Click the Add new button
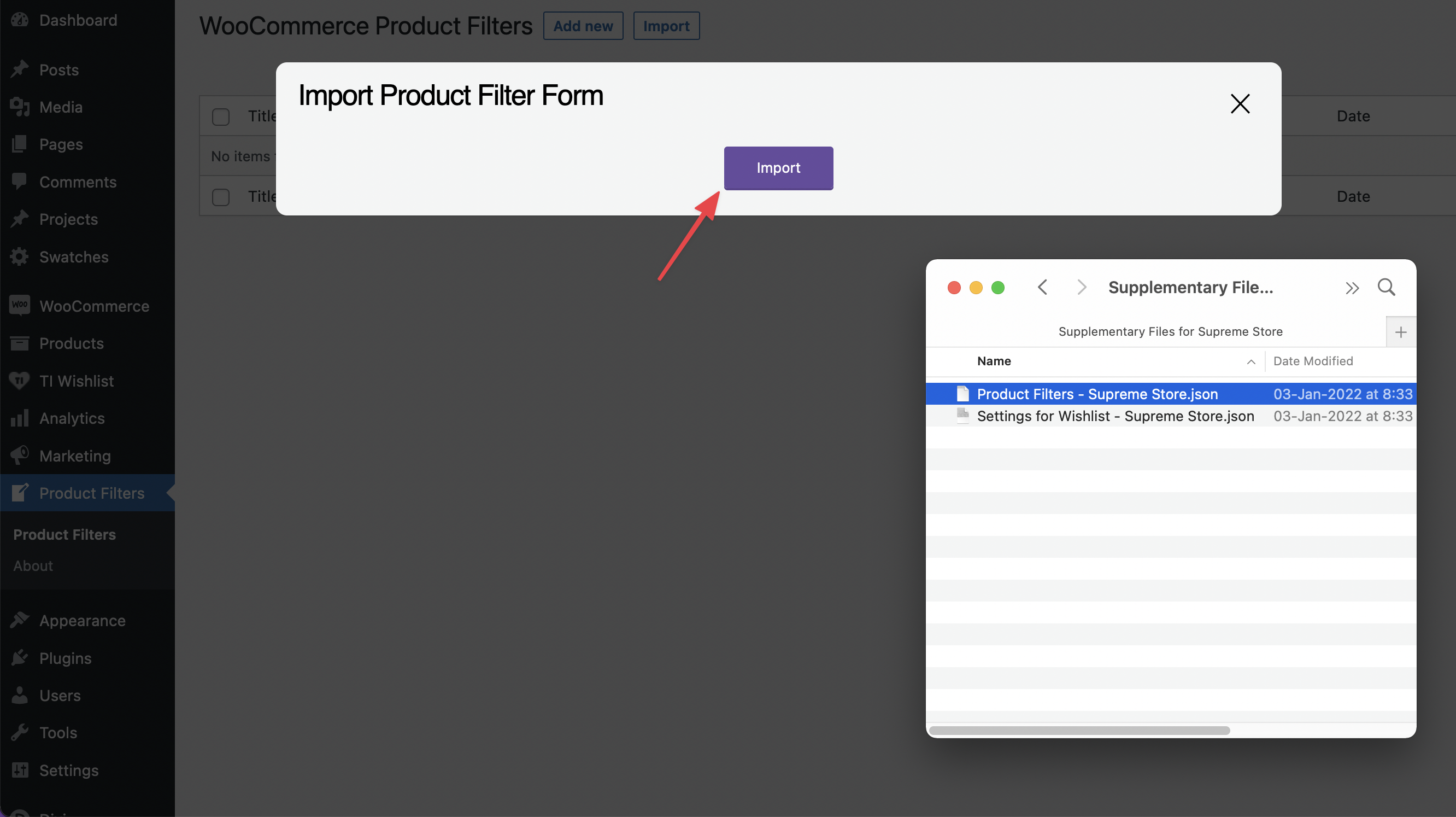This screenshot has height=817, width=1456. pos(583,26)
